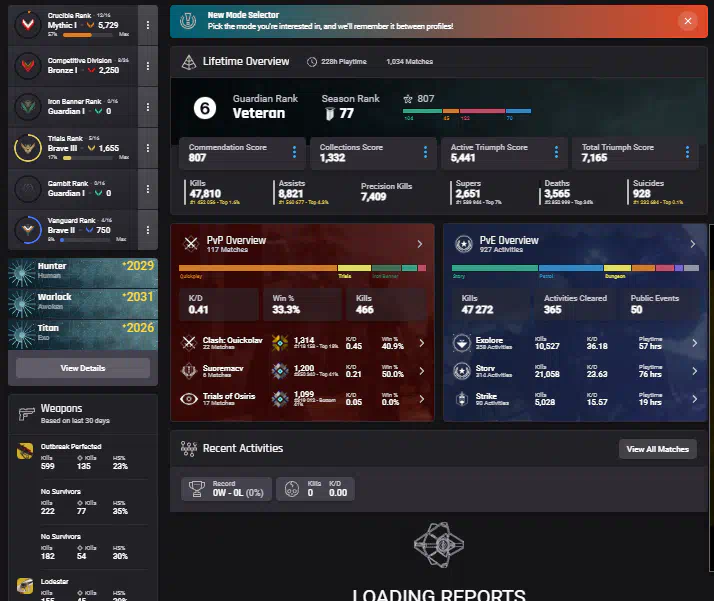
Task: Click the Explore activity icon
Action: [x=462, y=343]
